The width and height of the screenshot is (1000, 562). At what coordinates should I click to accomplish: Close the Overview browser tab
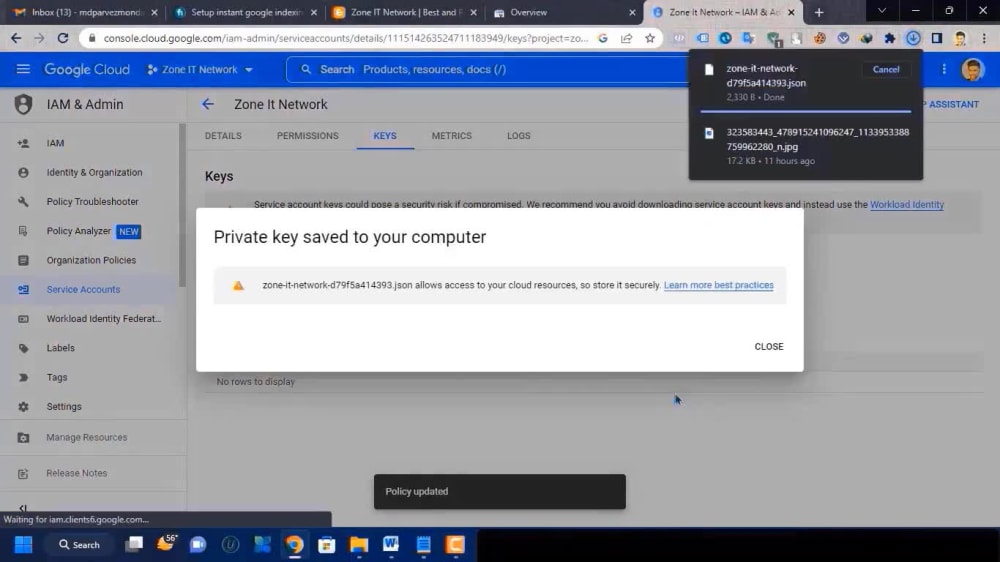632,12
